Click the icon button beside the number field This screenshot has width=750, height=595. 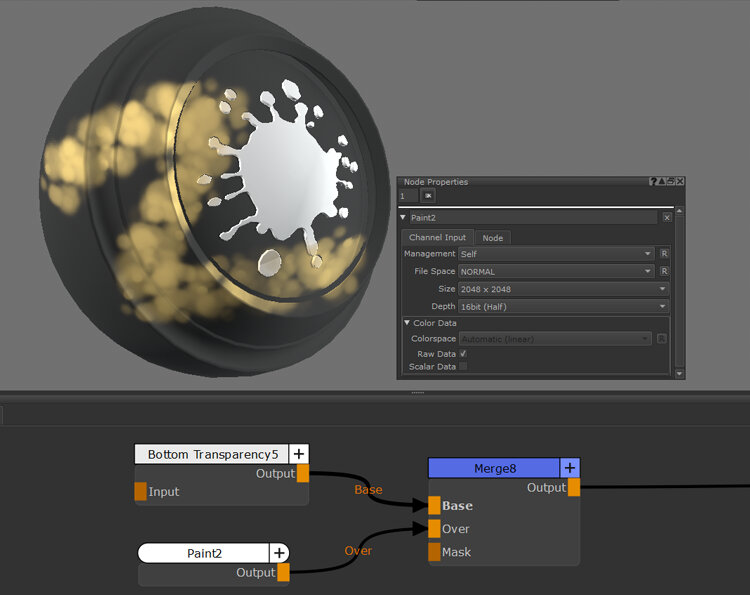tap(429, 197)
